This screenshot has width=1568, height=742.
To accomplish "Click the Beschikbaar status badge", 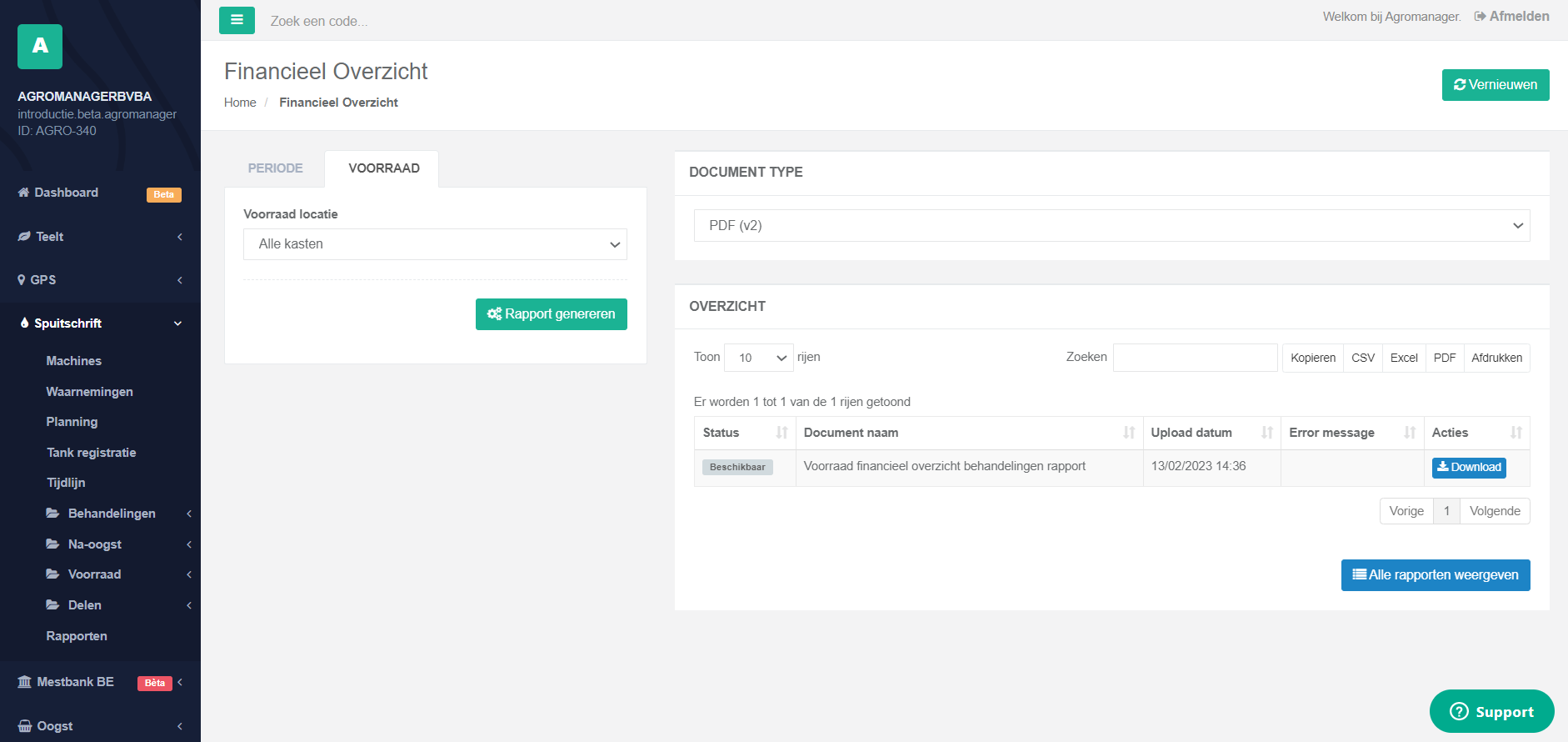I will coord(737,468).
